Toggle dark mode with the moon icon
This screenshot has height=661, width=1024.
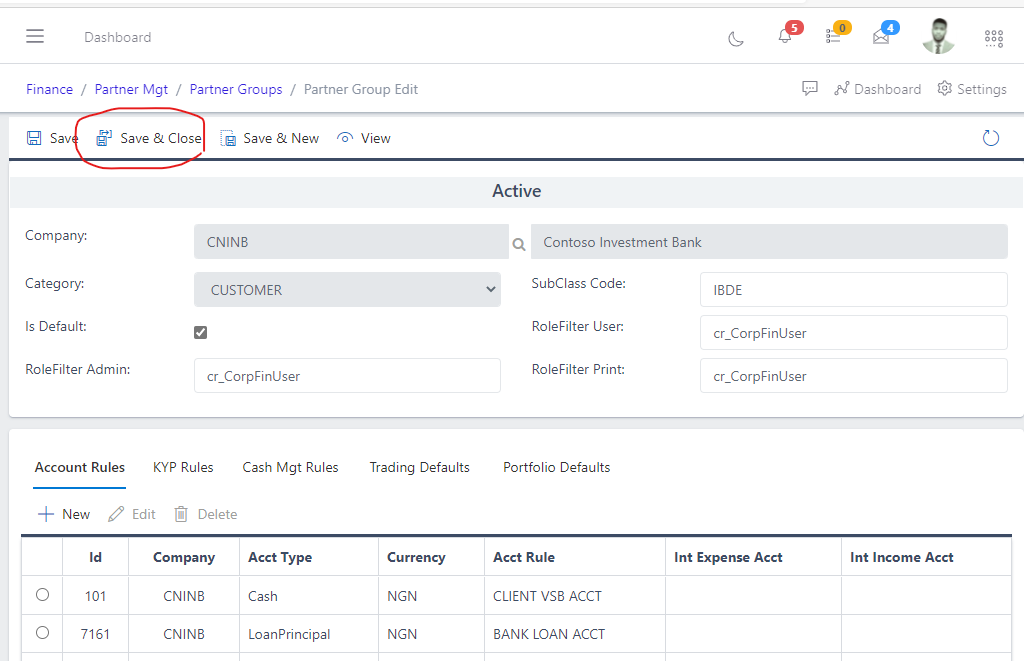[x=736, y=38]
